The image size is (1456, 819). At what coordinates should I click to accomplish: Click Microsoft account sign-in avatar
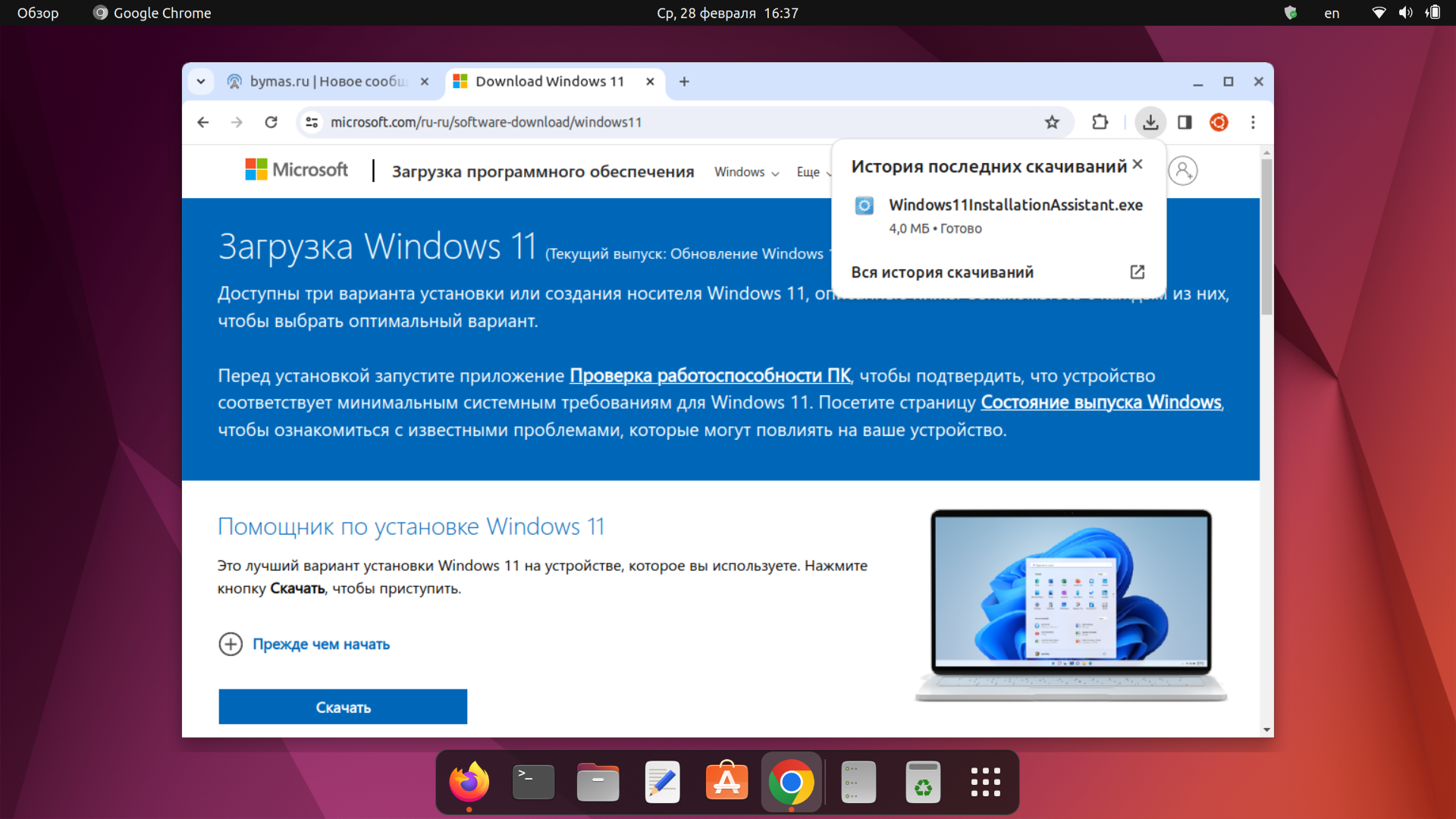point(1183,171)
